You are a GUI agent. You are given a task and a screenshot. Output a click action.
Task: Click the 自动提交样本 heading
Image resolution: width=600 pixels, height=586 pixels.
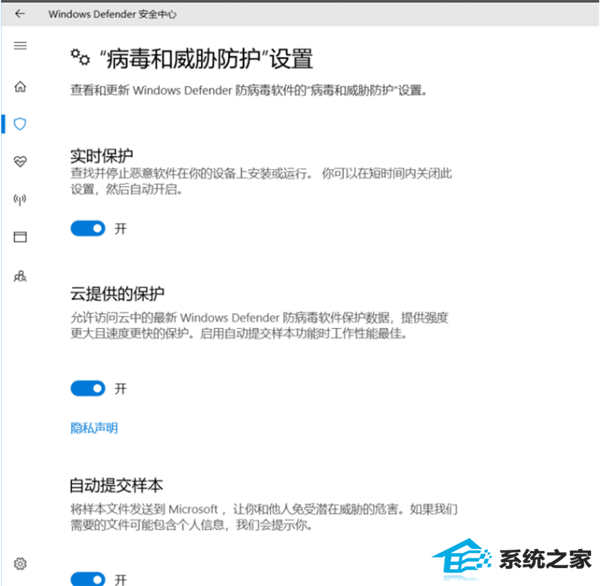tap(116, 485)
